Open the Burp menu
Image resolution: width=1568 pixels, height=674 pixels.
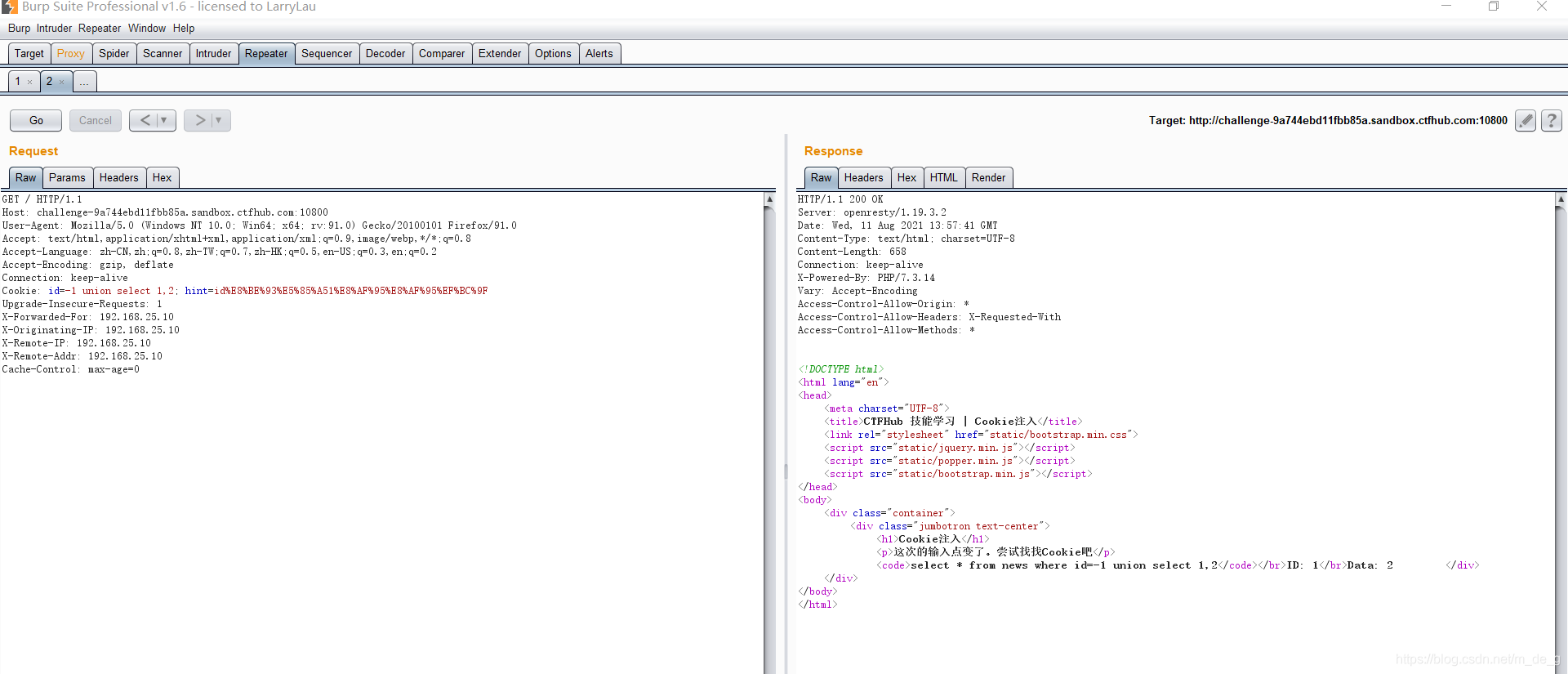pos(19,28)
